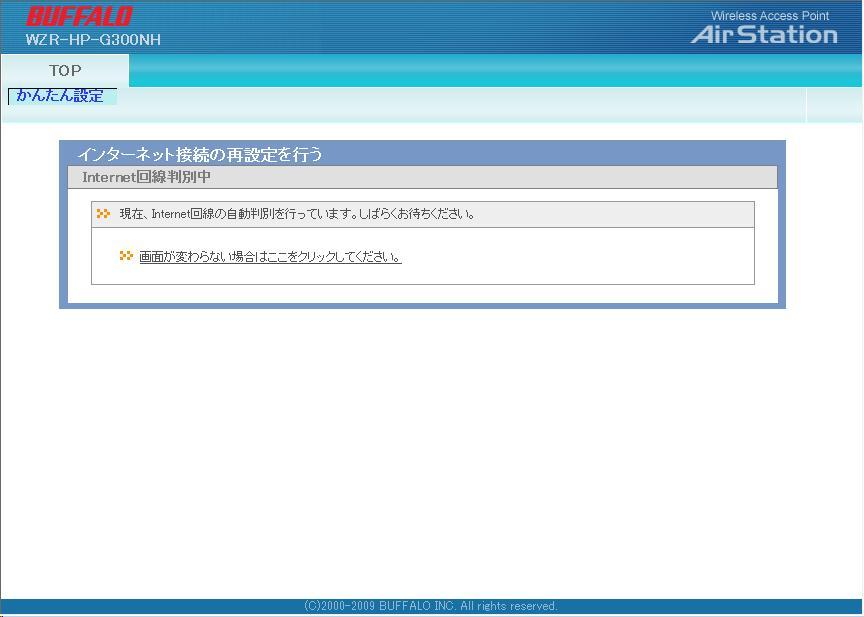Click the BUFFALO logo
The image size is (864, 617).
79,16
